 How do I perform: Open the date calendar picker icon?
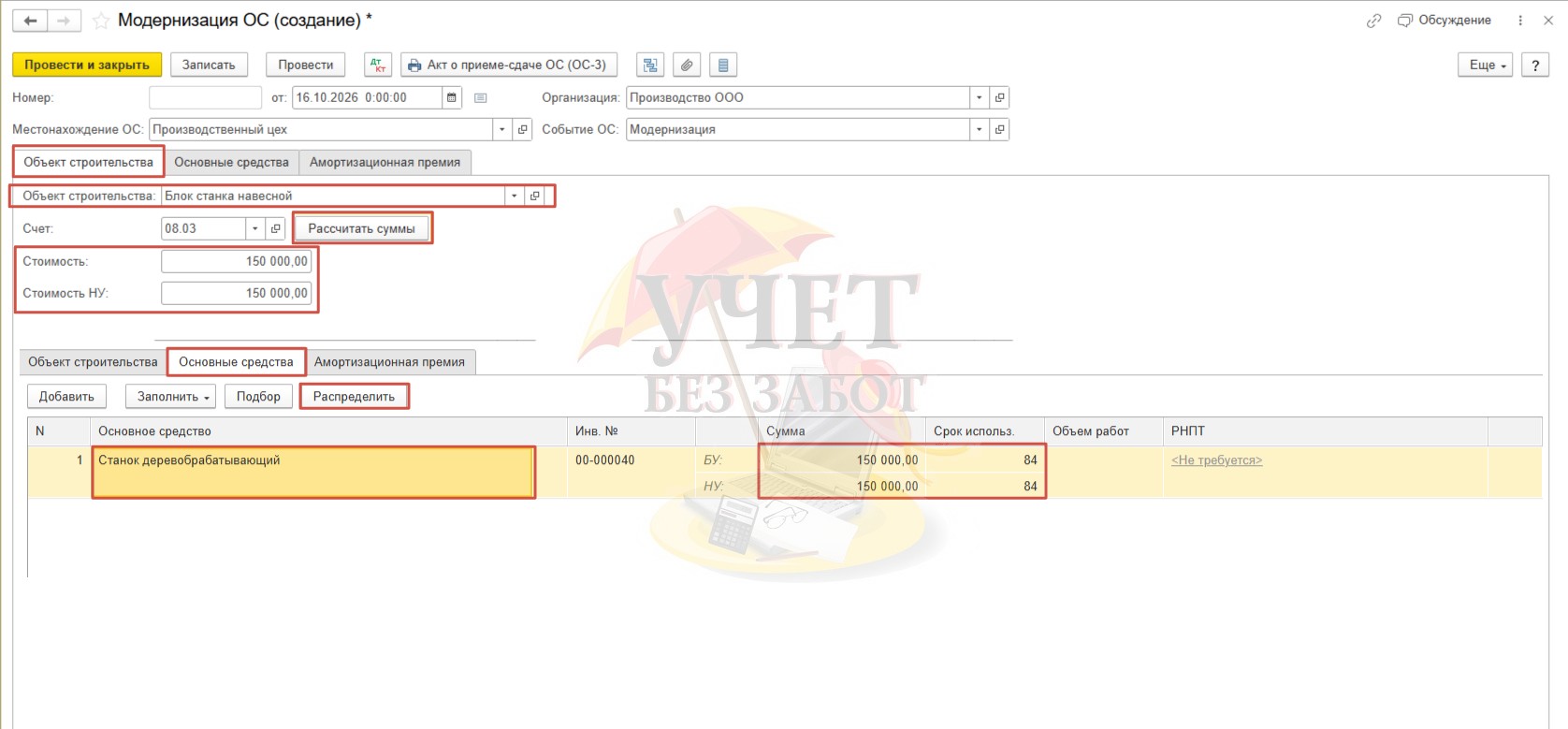click(452, 97)
